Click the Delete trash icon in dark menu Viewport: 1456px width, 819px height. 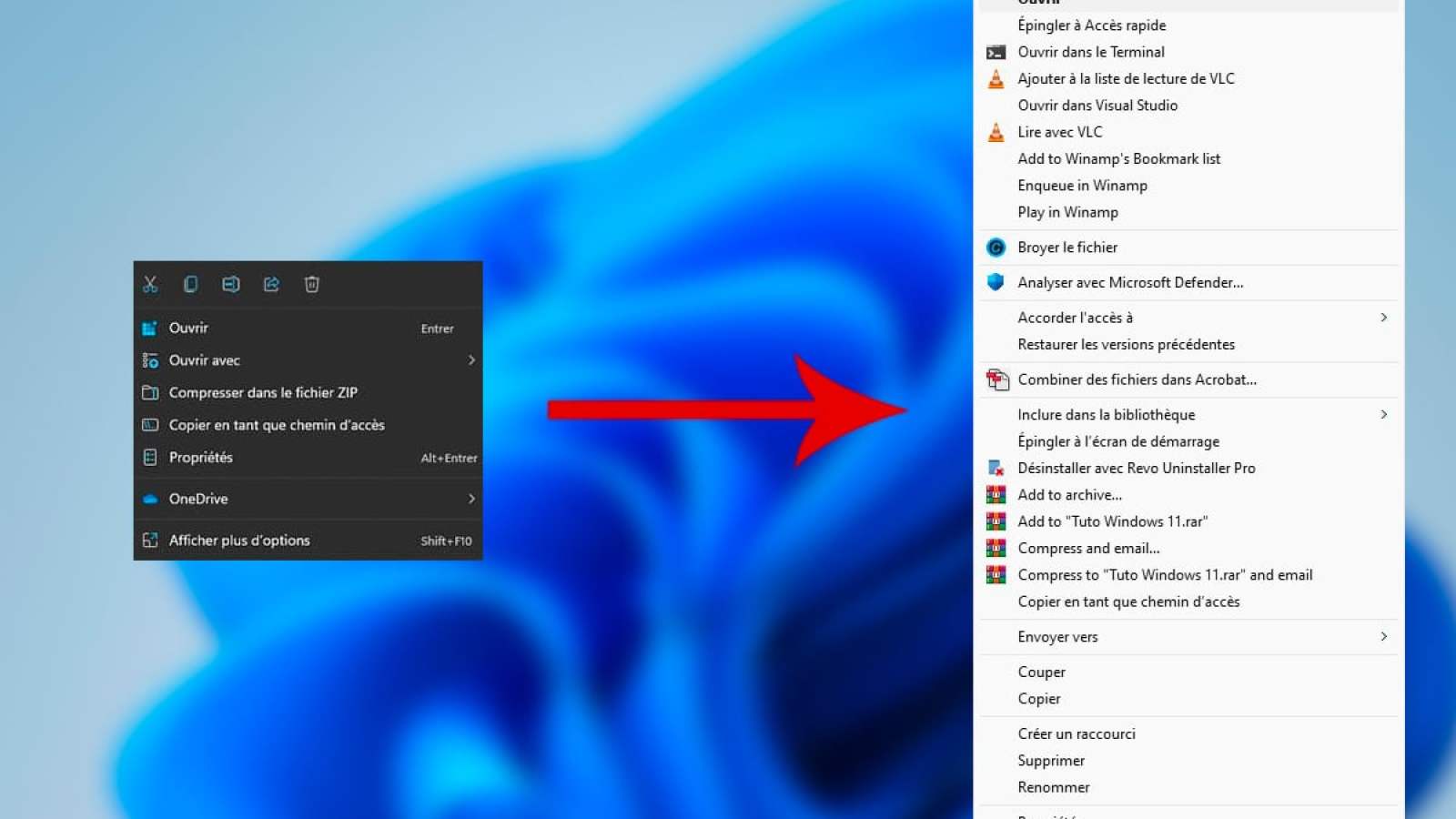point(311,285)
